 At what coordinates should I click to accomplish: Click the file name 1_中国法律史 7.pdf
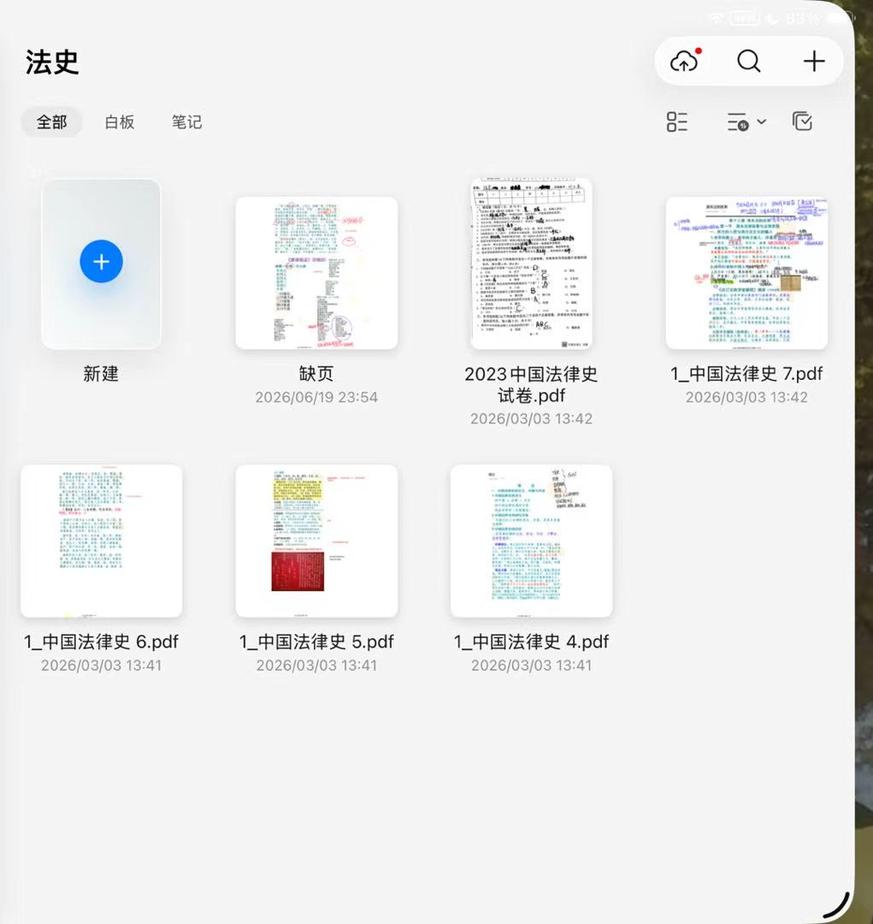click(747, 374)
